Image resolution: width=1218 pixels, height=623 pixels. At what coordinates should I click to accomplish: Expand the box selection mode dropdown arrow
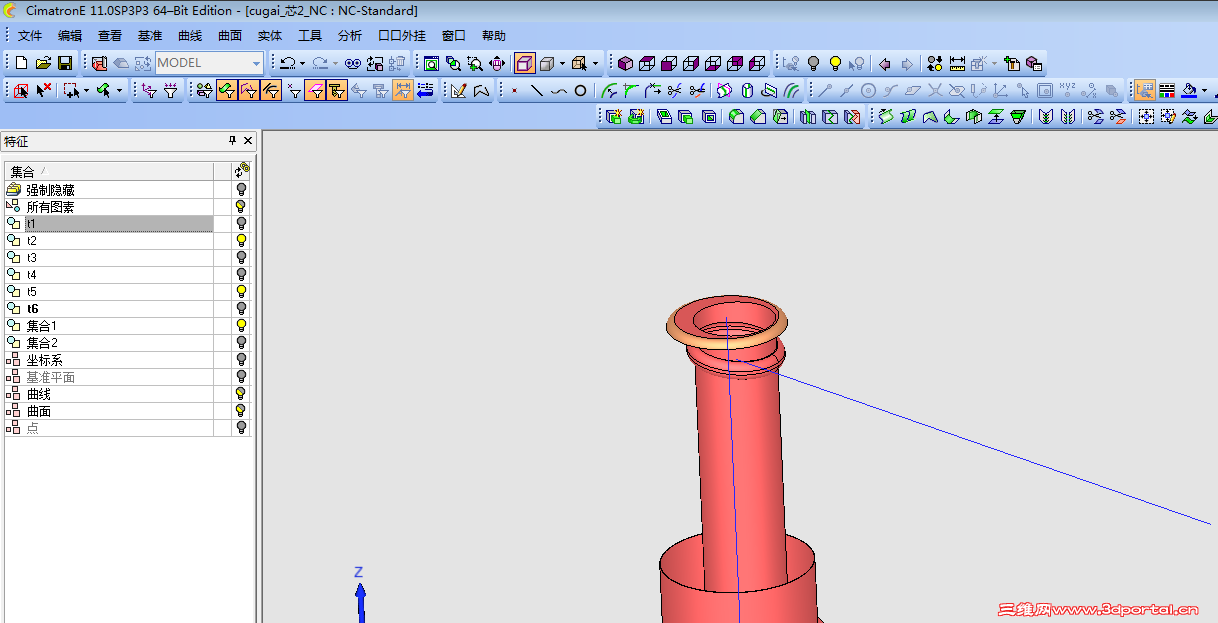tap(86, 90)
